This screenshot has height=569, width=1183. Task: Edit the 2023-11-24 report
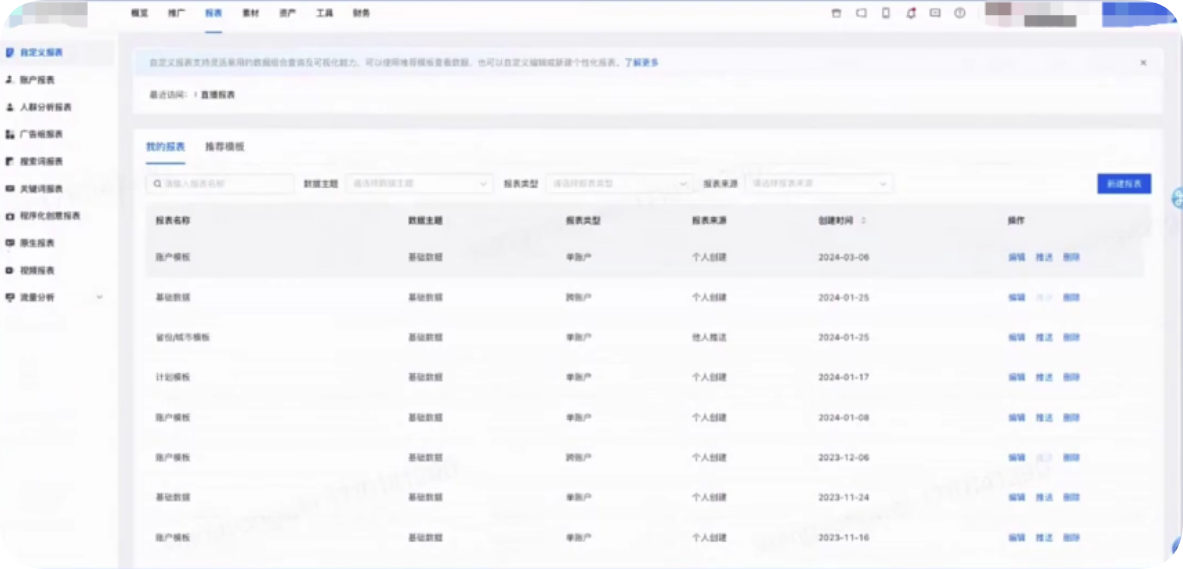(1016, 497)
